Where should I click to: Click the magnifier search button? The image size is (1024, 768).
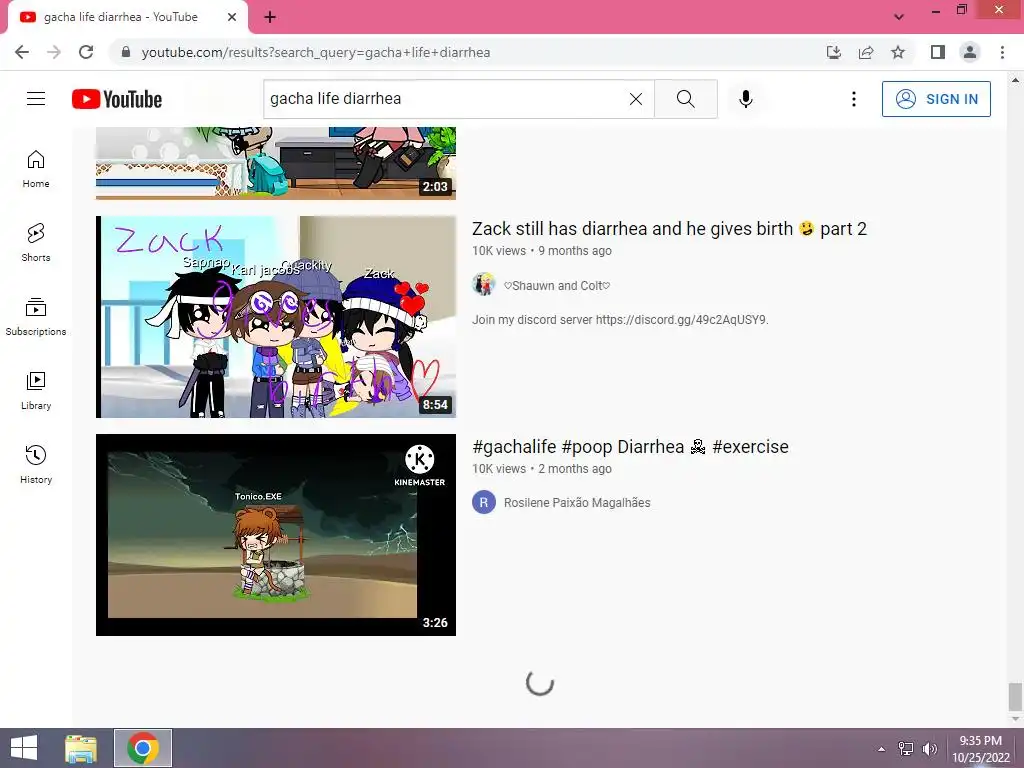click(686, 99)
